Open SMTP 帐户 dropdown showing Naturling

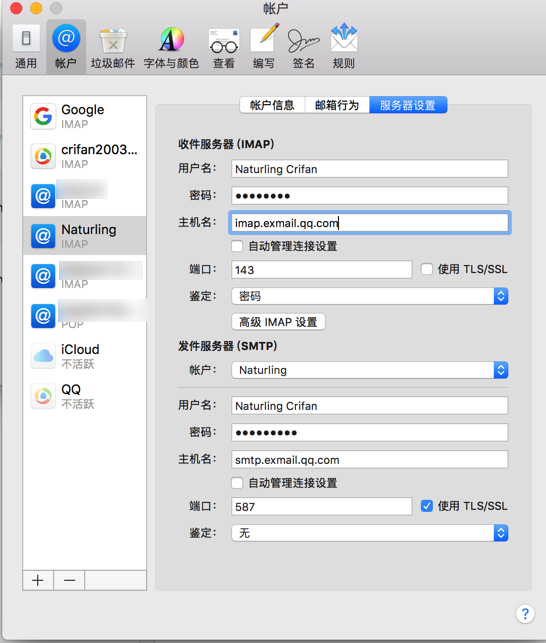click(370, 370)
